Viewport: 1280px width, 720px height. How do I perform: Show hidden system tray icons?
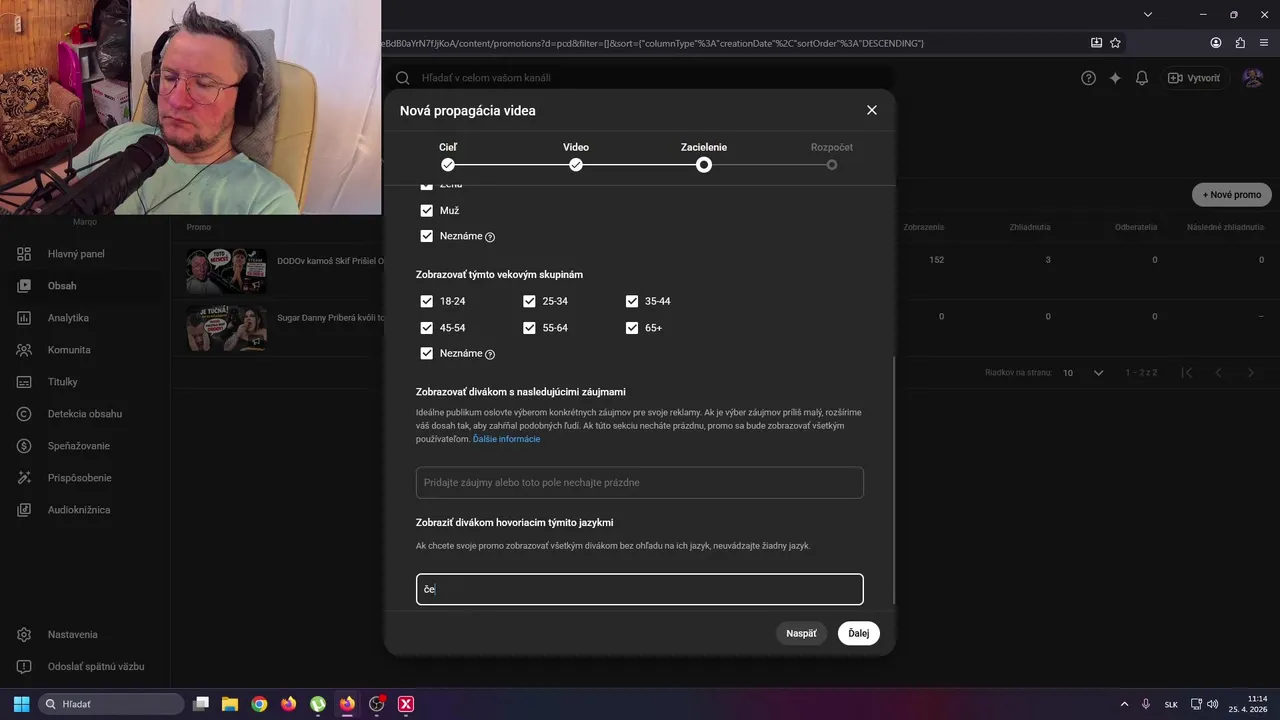[1124, 704]
